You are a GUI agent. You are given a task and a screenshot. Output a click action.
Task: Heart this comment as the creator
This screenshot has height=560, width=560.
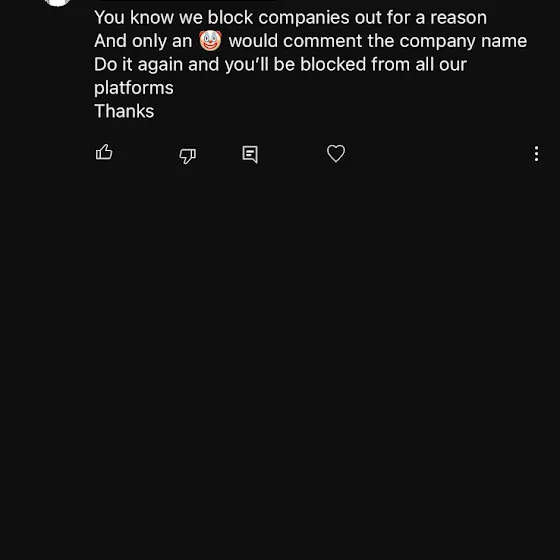[x=336, y=154]
